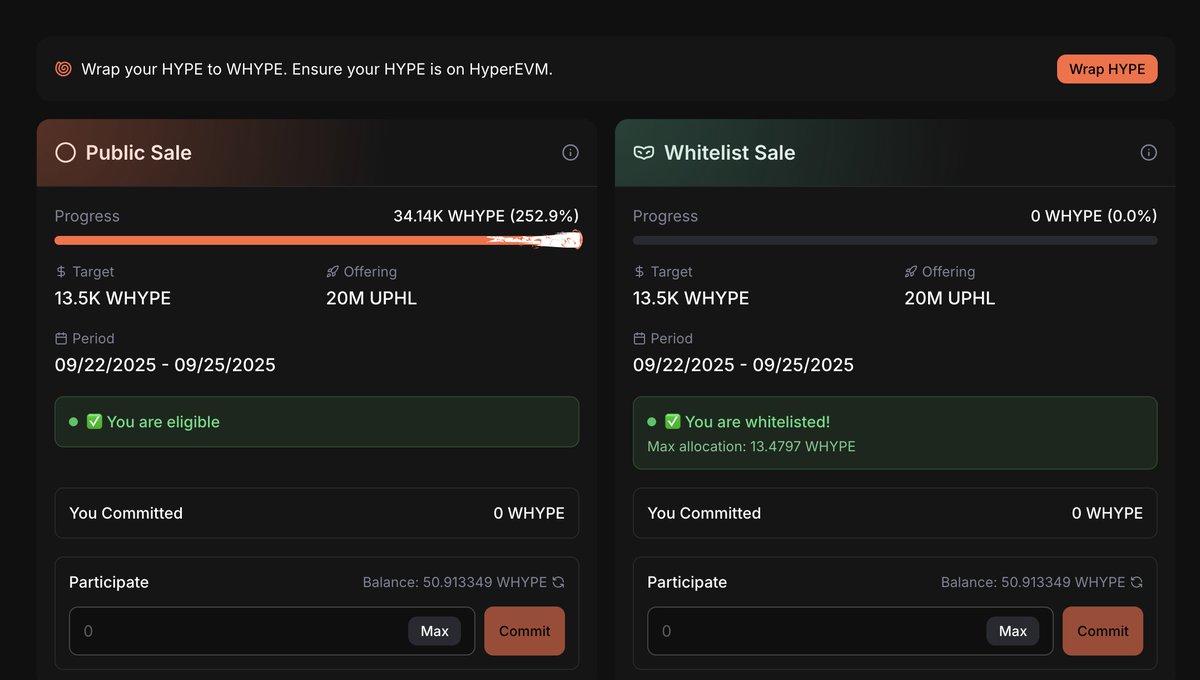Click Max in Whitelist Sale participate box
Screen dimensions: 1200x680
(1013, 631)
